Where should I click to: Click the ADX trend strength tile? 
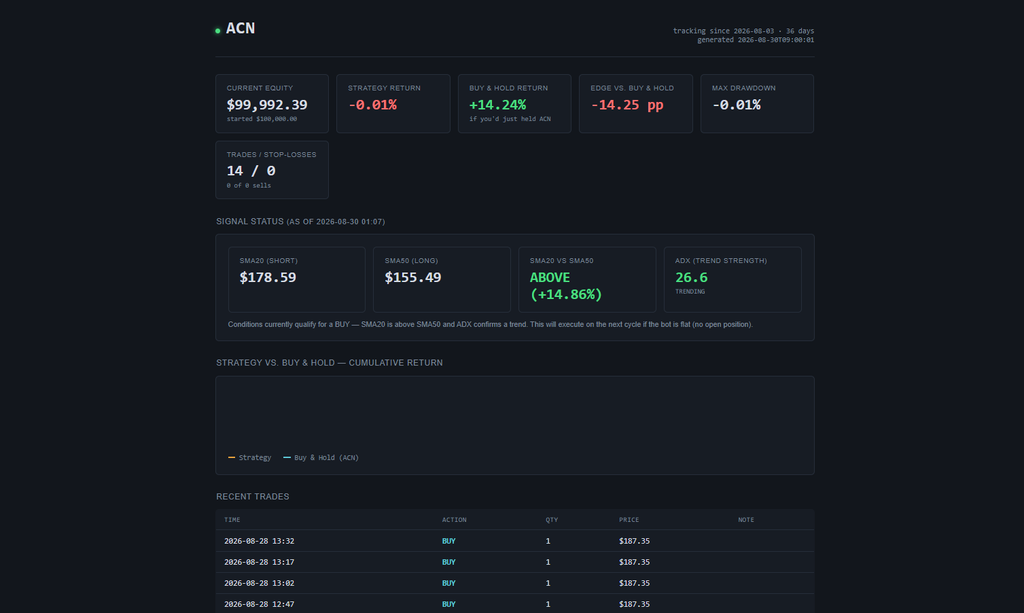(733, 279)
